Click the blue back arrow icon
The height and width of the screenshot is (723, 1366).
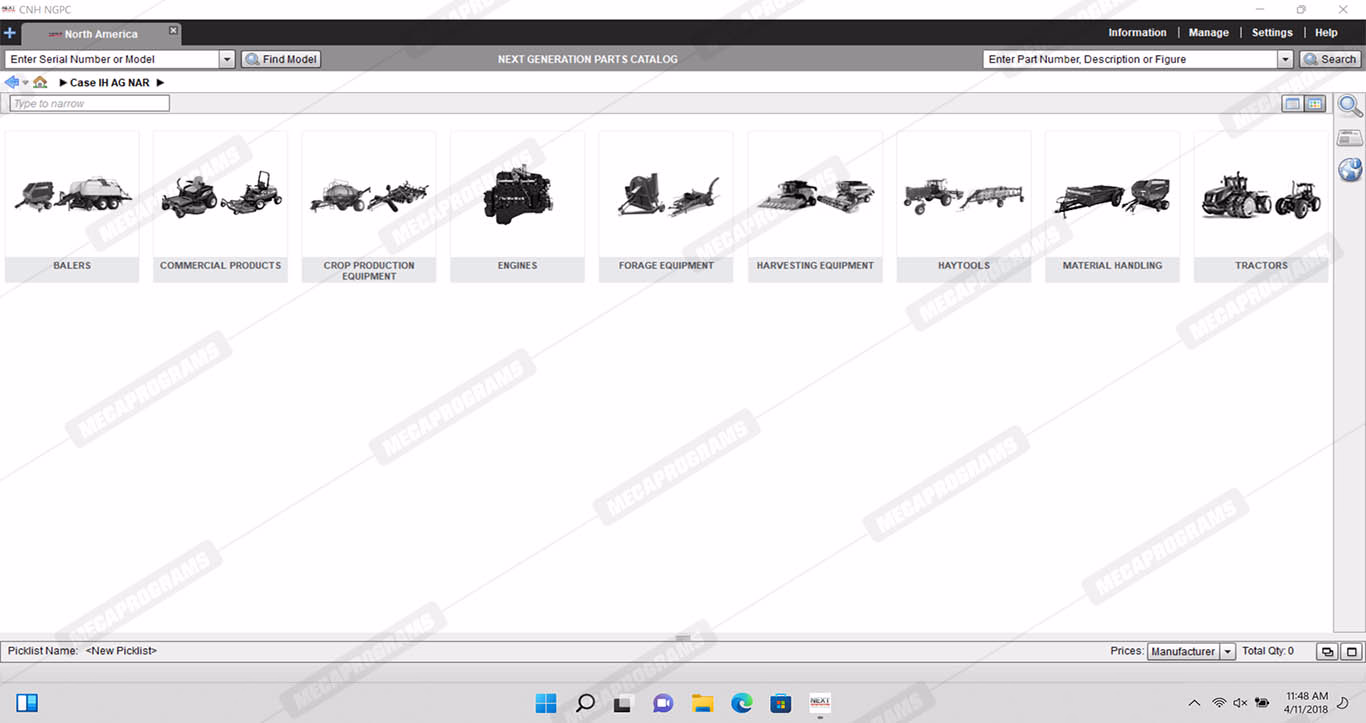12,82
